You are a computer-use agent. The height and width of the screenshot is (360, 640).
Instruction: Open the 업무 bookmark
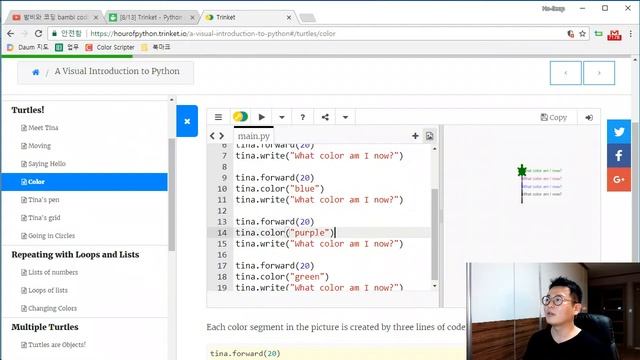coord(67,47)
